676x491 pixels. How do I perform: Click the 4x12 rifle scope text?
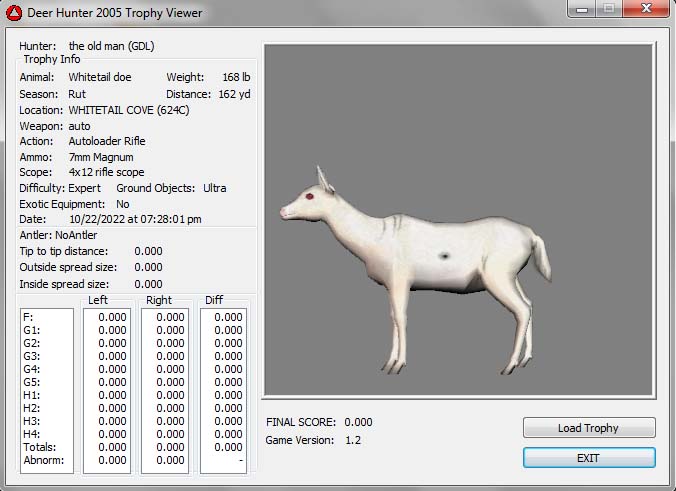click(106, 172)
